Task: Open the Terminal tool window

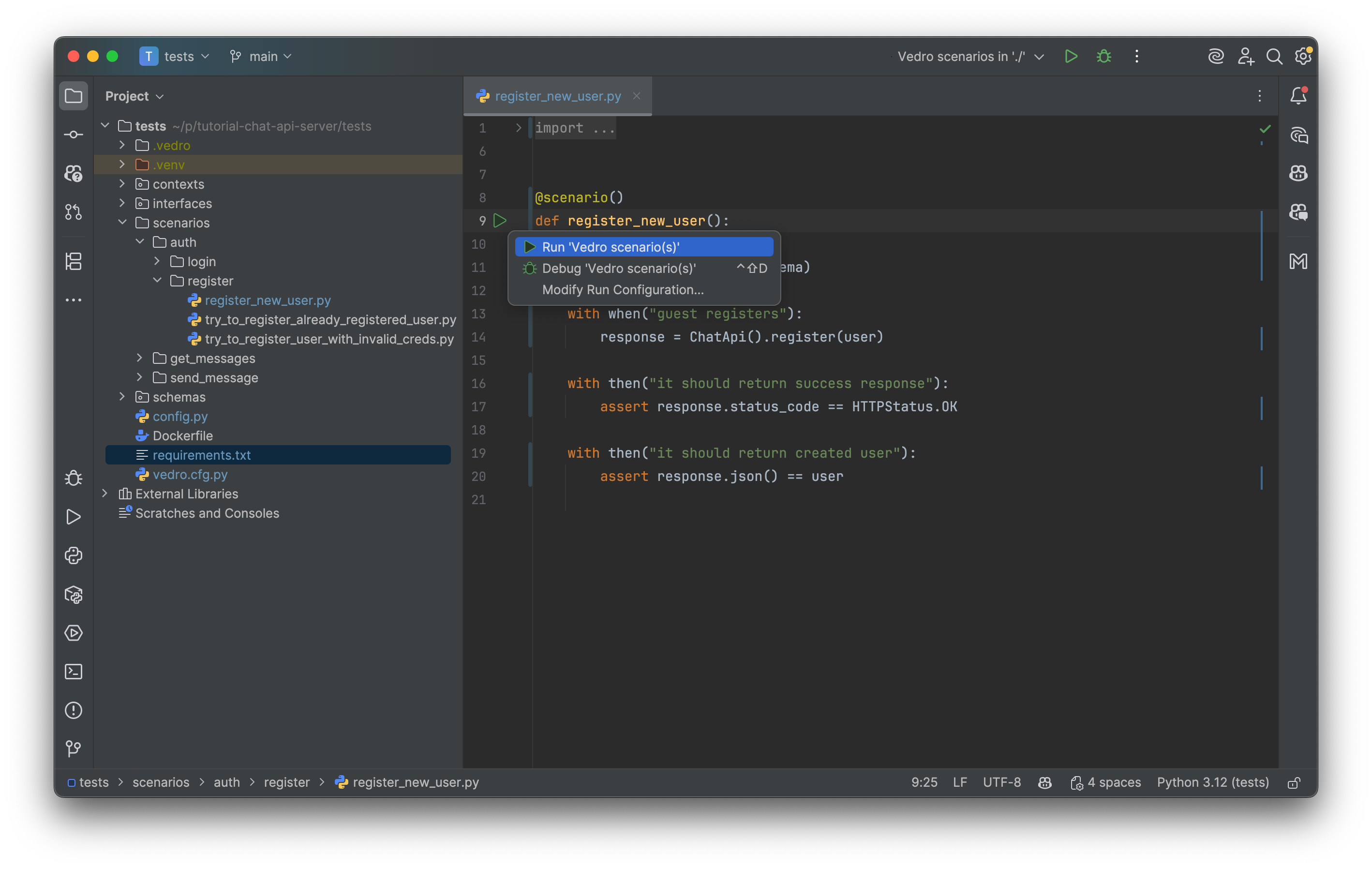Action: coord(73,672)
